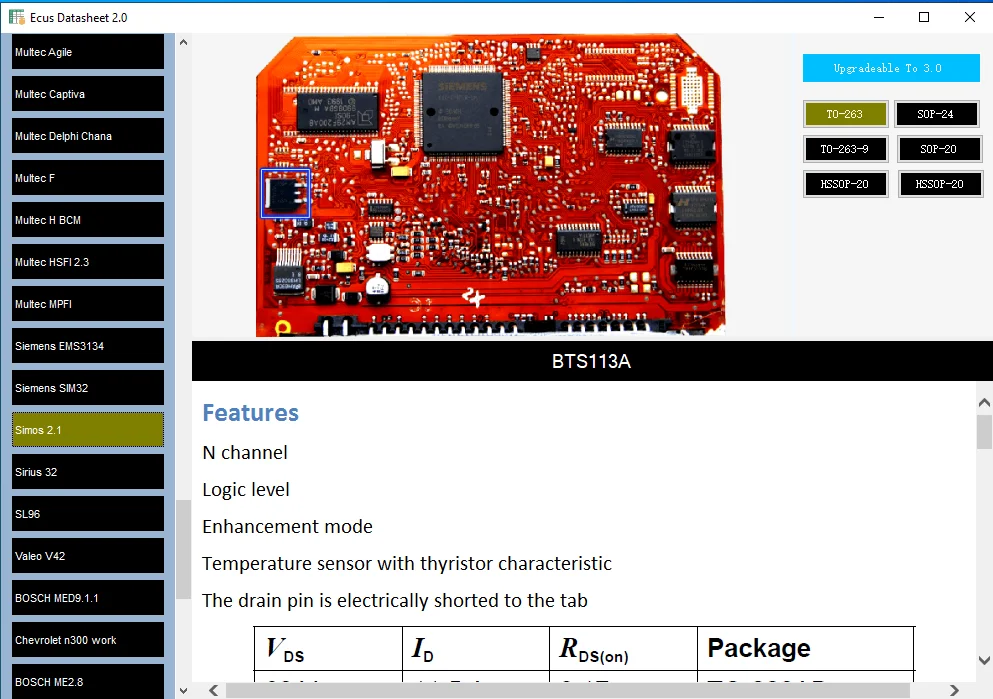This screenshot has height=699, width=993.
Task: Click the Upgradeable To 3.0 button
Action: [x=891, y=68]
